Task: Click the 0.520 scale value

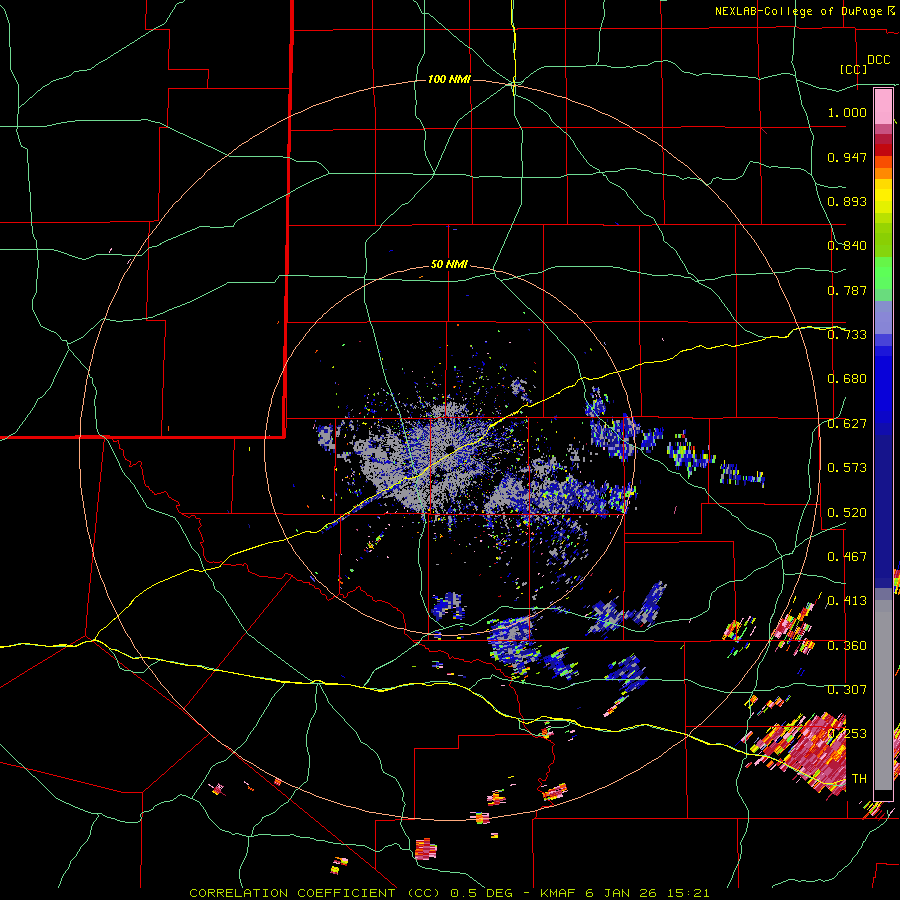Action: [x=847, y=513]
